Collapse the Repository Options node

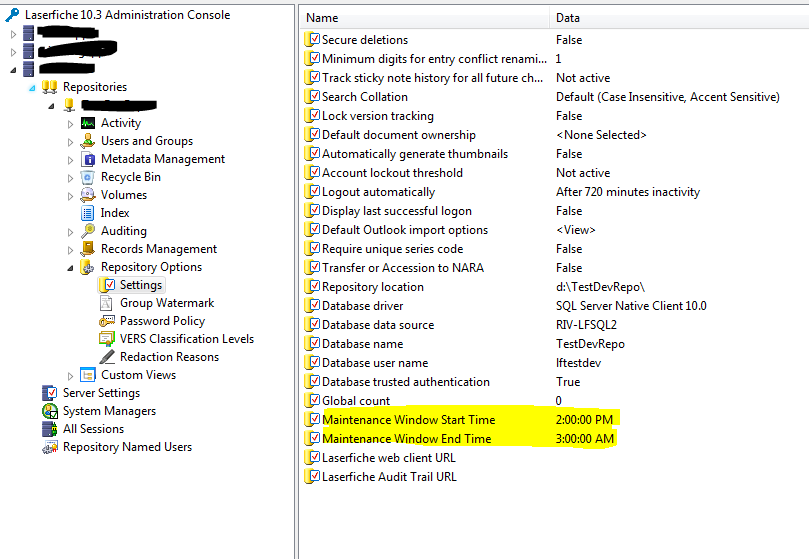[70, 268]
